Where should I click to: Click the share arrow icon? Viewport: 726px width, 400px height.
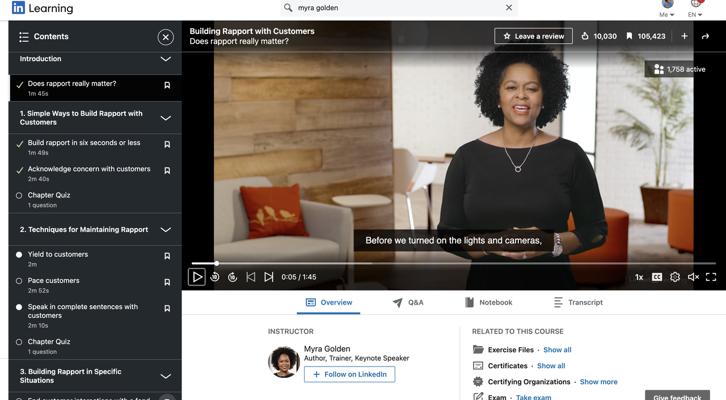click(705, 36)
